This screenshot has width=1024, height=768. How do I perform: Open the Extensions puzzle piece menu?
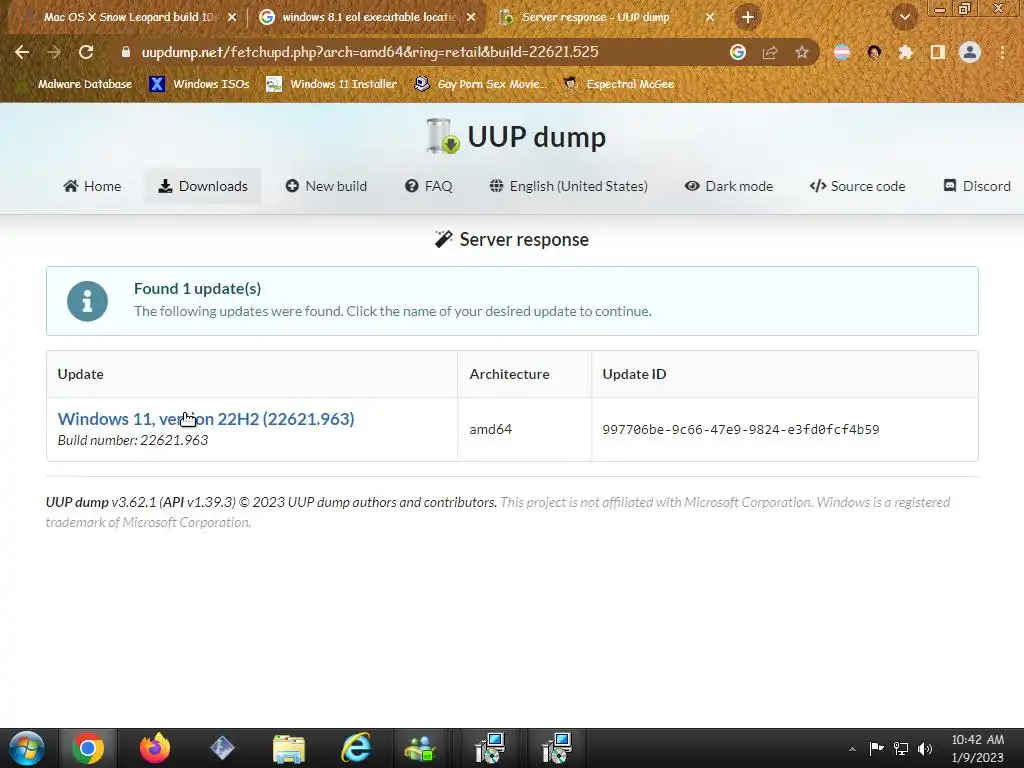(906, 52)
